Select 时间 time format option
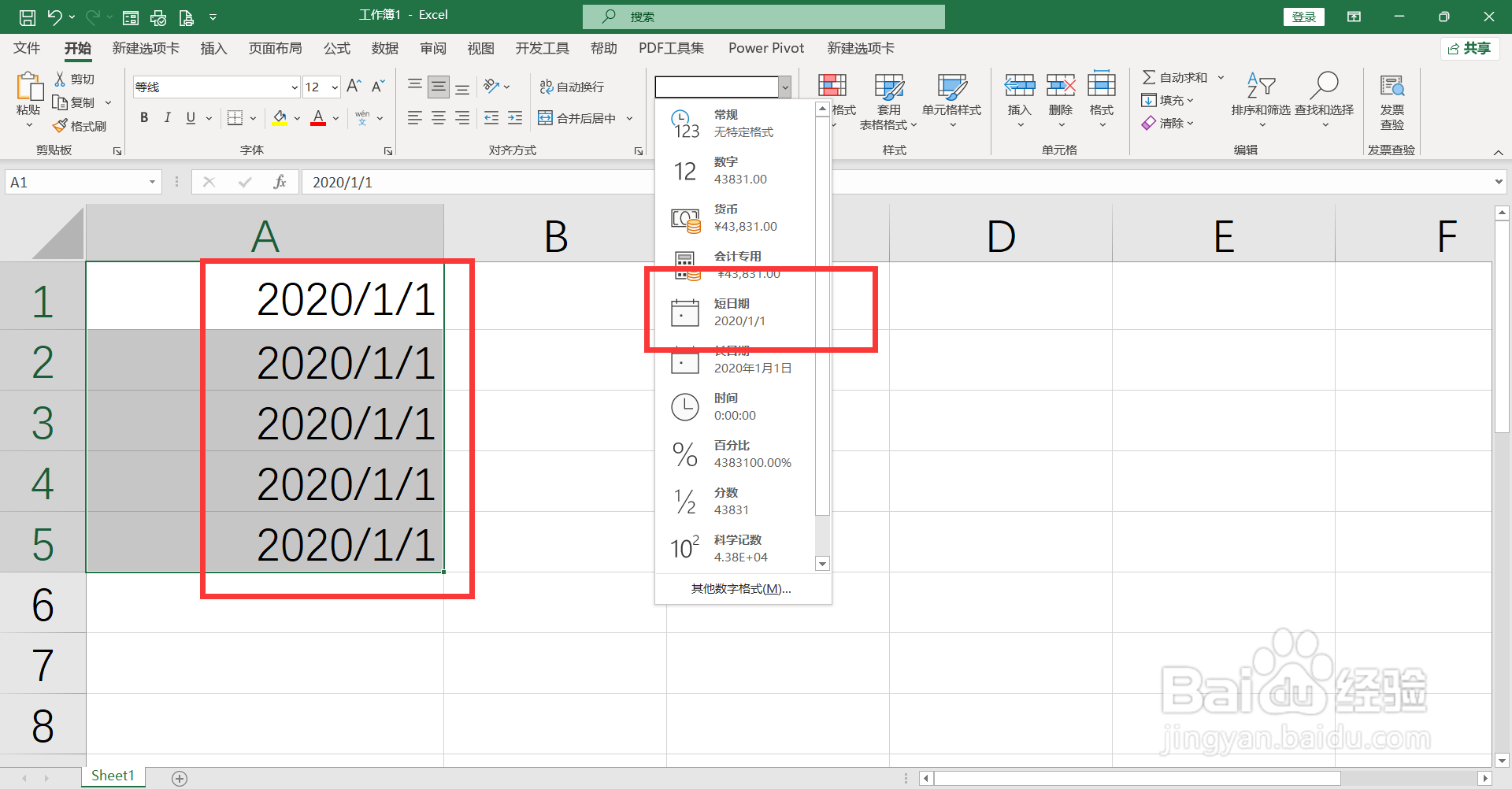Viewport: 1512px width, 789px height. [735, 407]
